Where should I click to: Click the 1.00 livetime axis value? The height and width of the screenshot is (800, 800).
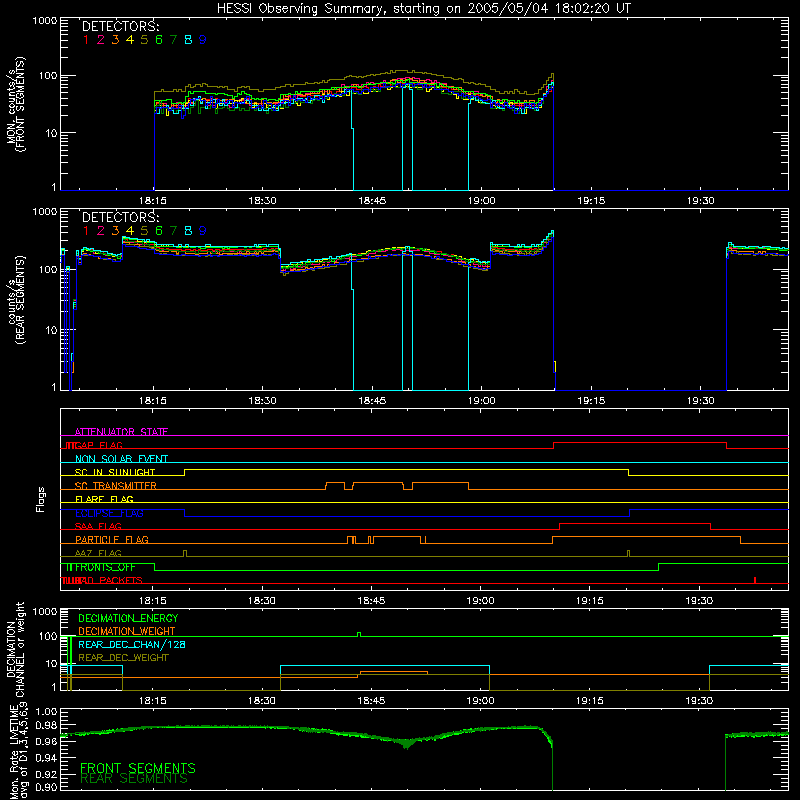point(45,712)
